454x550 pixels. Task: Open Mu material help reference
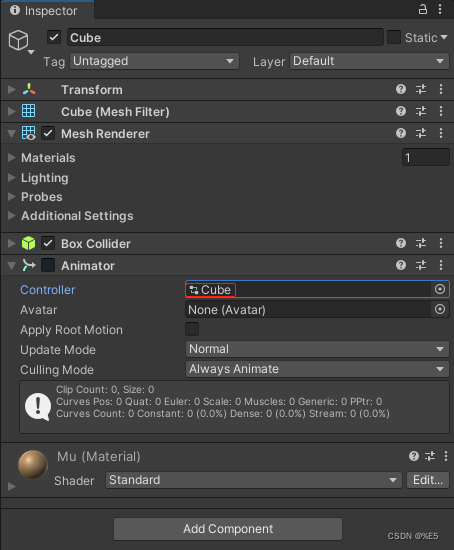414,456
